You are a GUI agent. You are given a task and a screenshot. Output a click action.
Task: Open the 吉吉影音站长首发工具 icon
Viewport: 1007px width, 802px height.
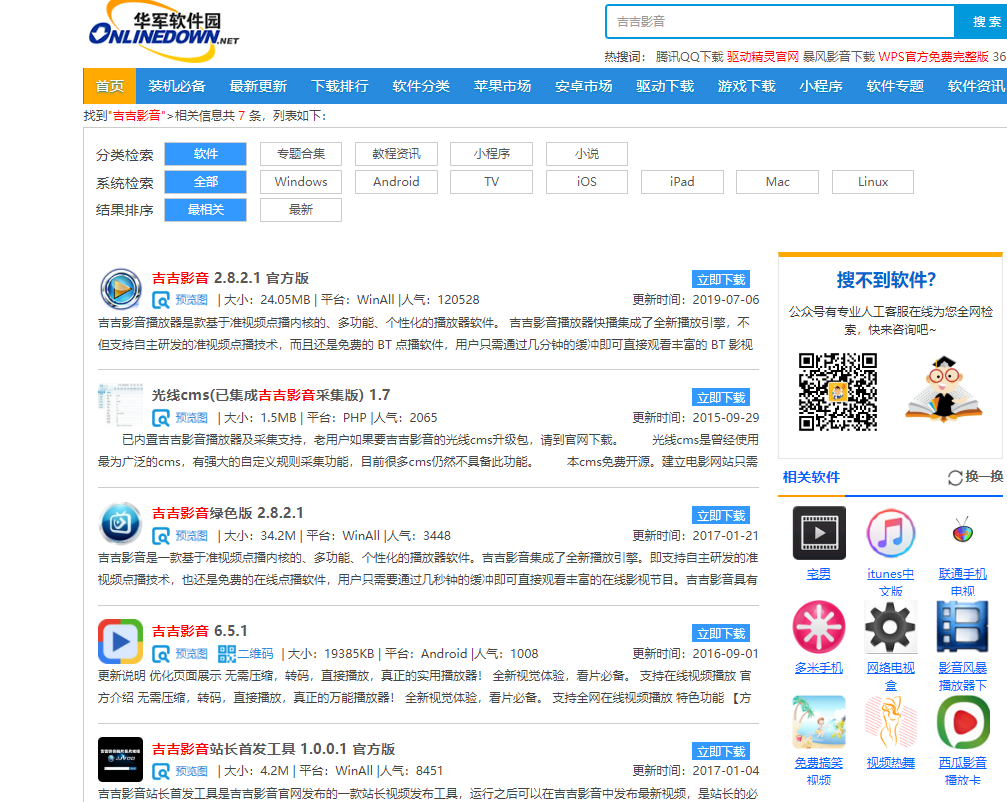121,760
